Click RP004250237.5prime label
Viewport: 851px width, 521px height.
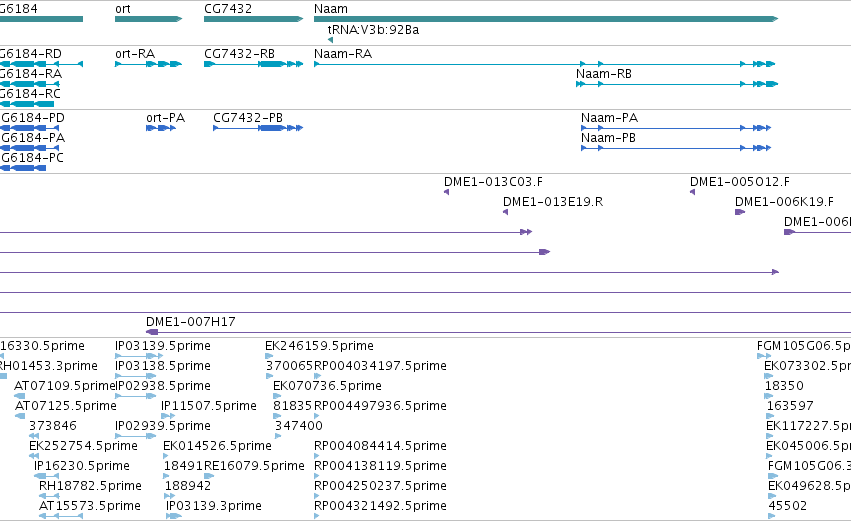pyautogui.click(x=380, y=486)
